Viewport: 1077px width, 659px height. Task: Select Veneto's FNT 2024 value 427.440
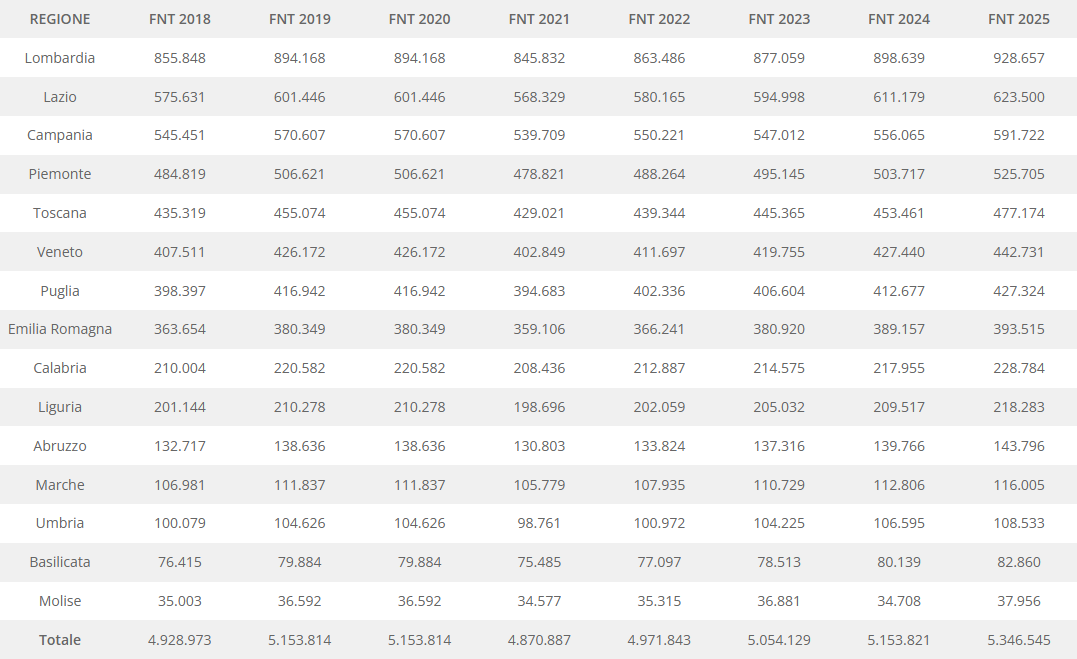pos(899,252)
